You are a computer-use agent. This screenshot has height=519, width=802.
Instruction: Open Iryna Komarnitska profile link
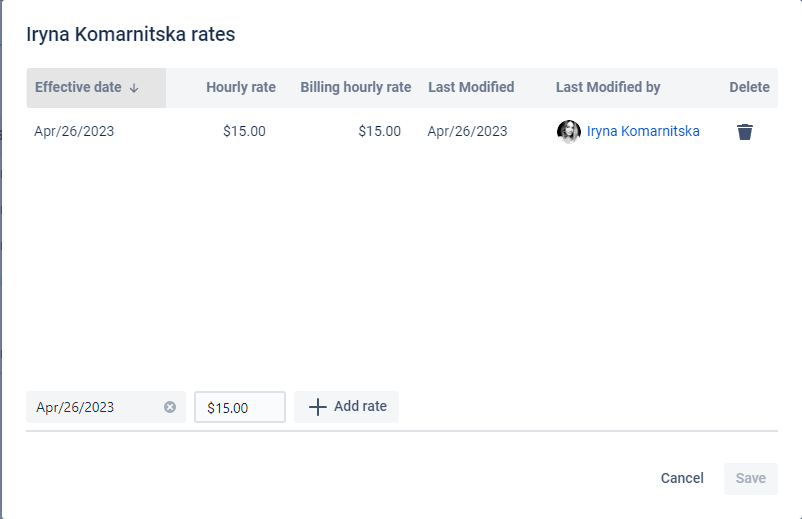coord(643,131)
